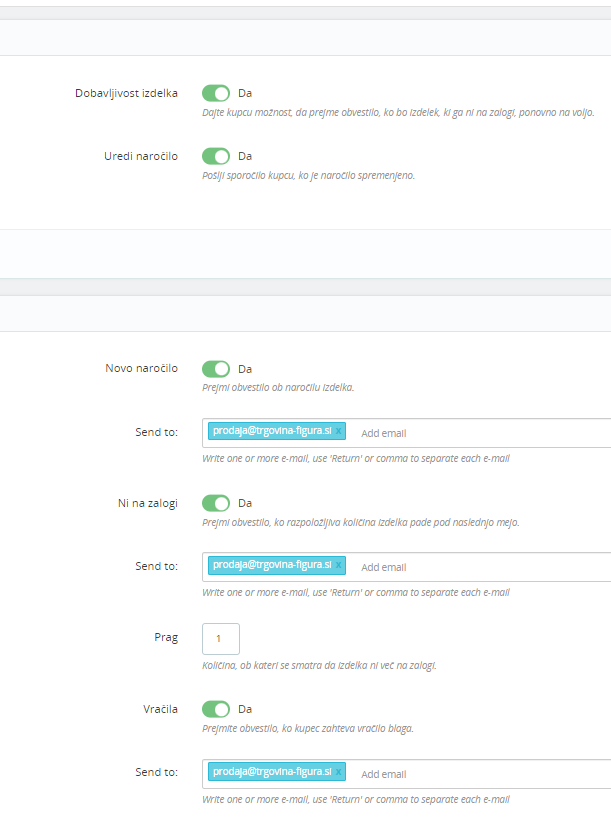
Task: Focus Add email field for Ni na zalogi
Action: coord(450,567)
